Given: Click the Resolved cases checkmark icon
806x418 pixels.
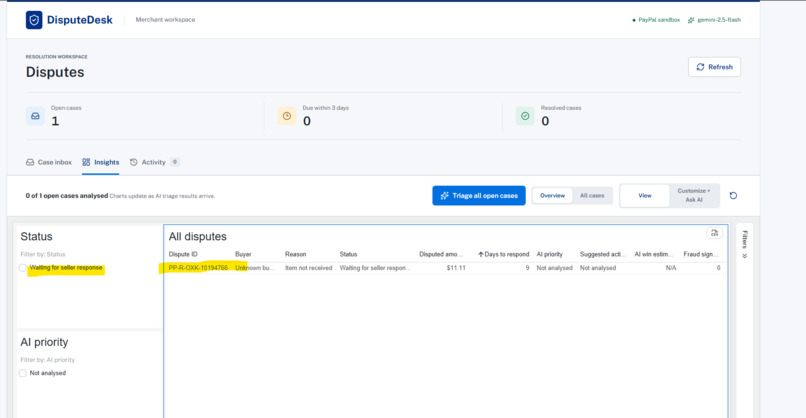Looking at the screenshot, I should click(x=525, y=116).
